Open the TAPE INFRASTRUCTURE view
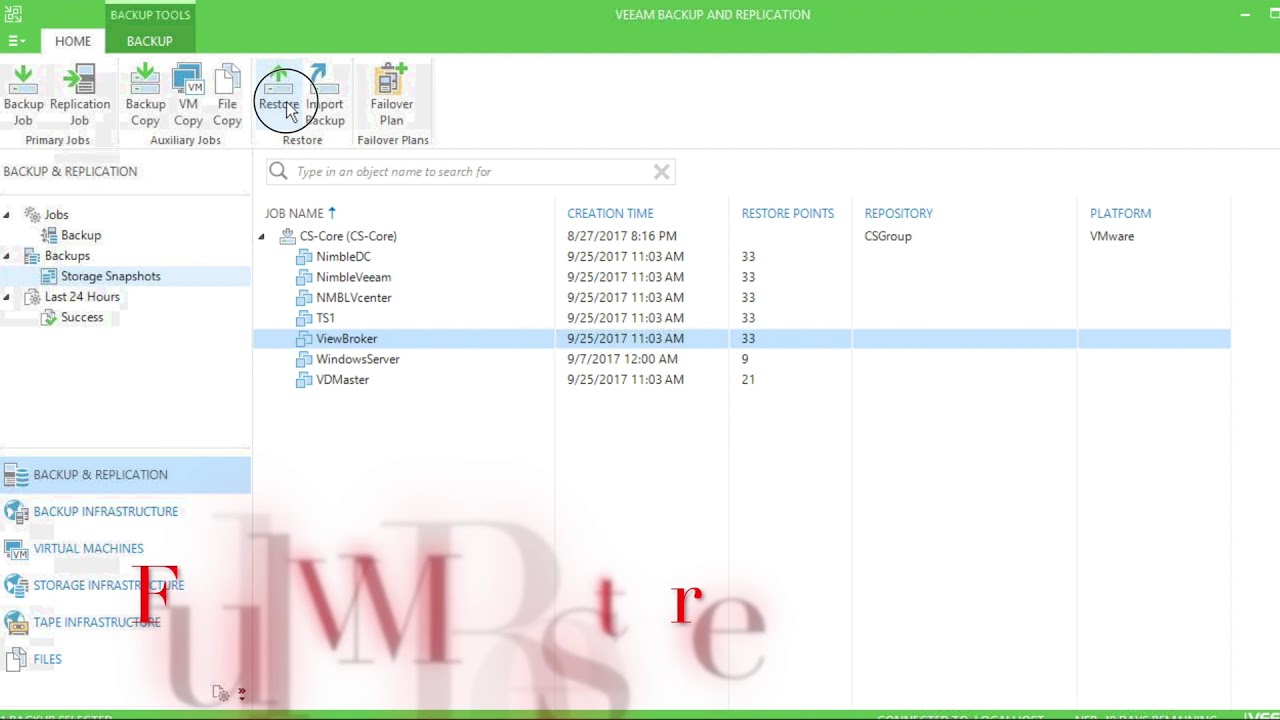The width and height of the screenshot is (1280, 720). pyautogui.click(x=125, y=622)
